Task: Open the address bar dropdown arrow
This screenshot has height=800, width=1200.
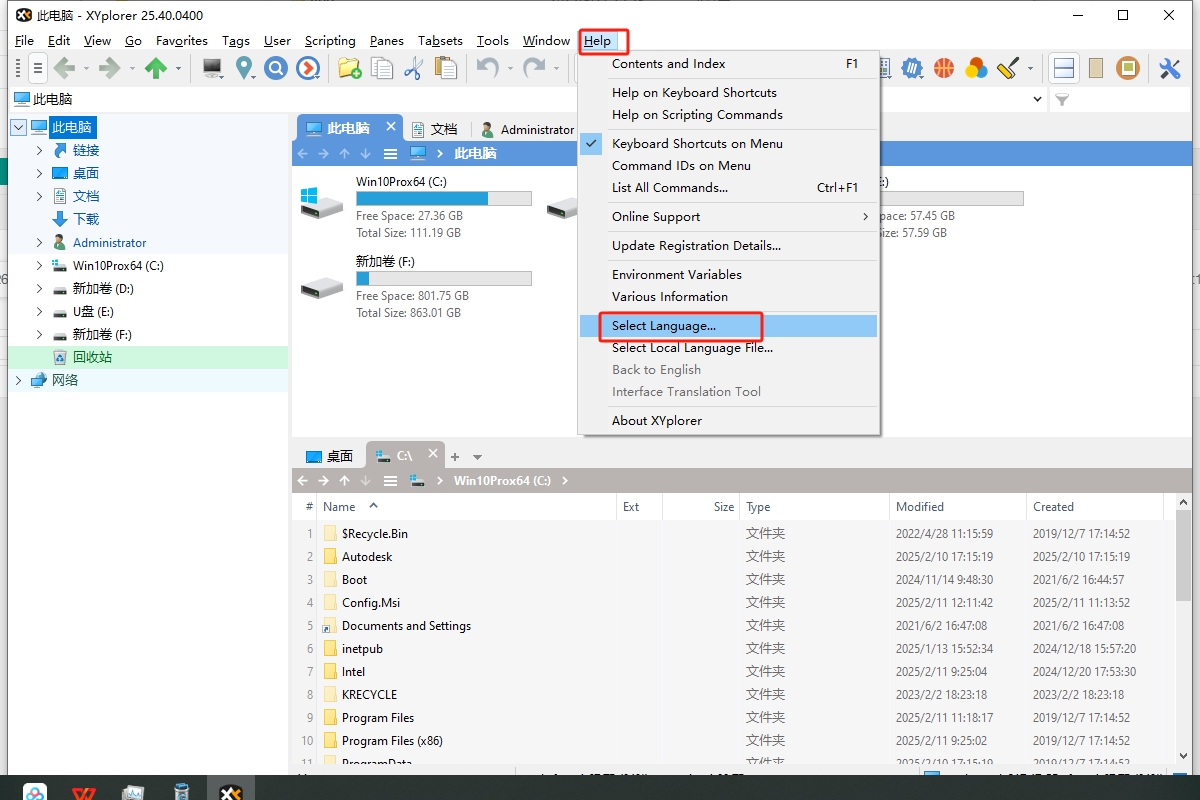Action: point(1037,100)
